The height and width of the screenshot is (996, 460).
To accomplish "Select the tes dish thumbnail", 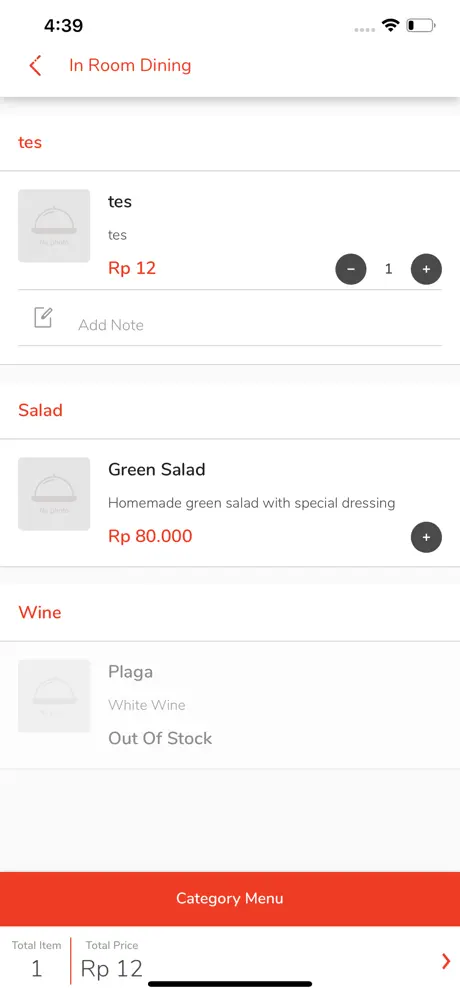I will (54, 225).
